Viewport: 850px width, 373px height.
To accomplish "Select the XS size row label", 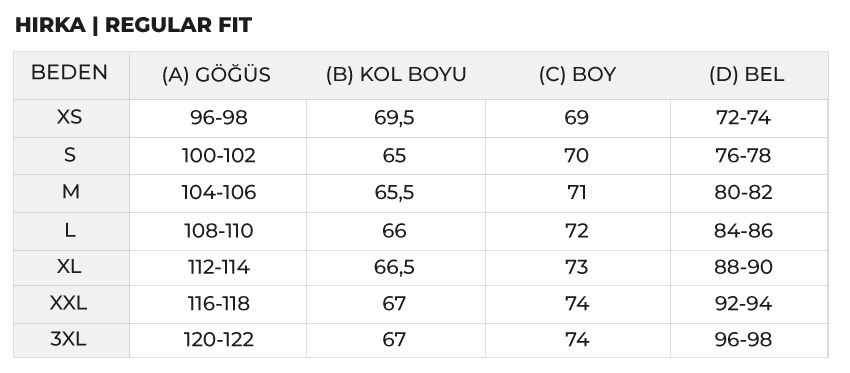I will [69, 117].
